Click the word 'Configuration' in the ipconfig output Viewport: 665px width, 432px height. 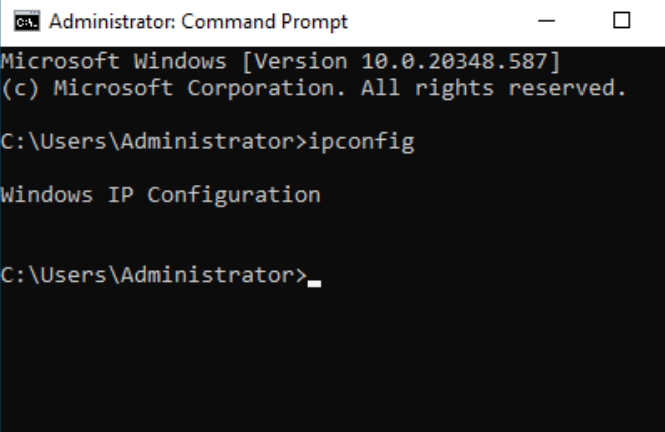coord(234,195)
